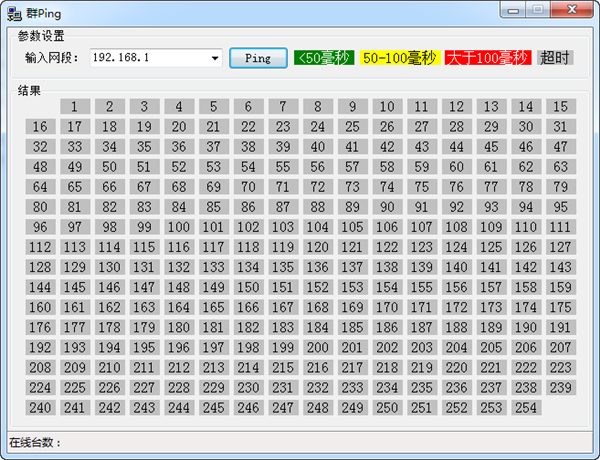
Task: Select host cell number 254
Action: pyautogui.click(x=526, y=407)
